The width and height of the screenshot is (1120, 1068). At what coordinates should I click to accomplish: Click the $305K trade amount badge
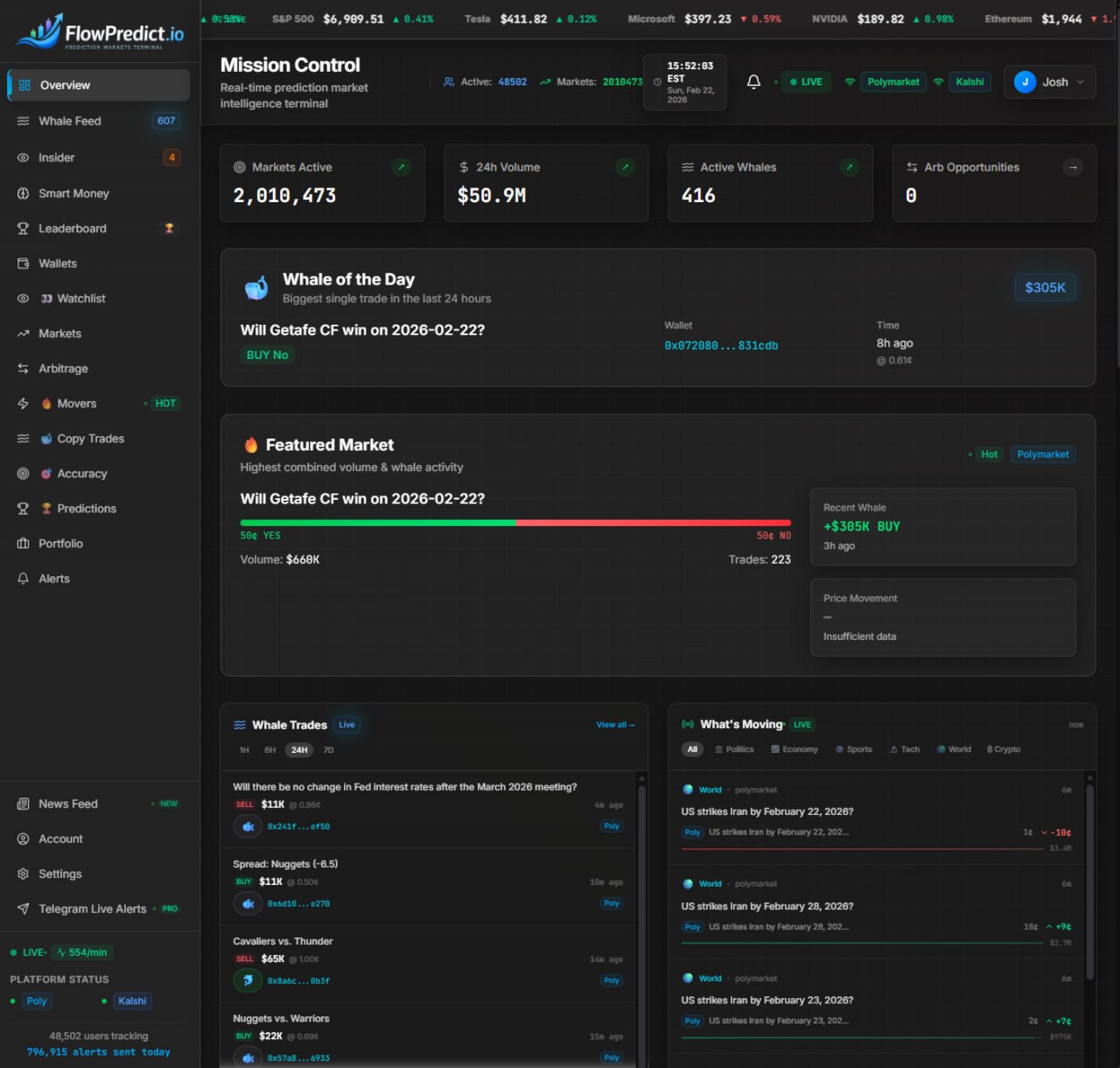tap(1045, 287)
